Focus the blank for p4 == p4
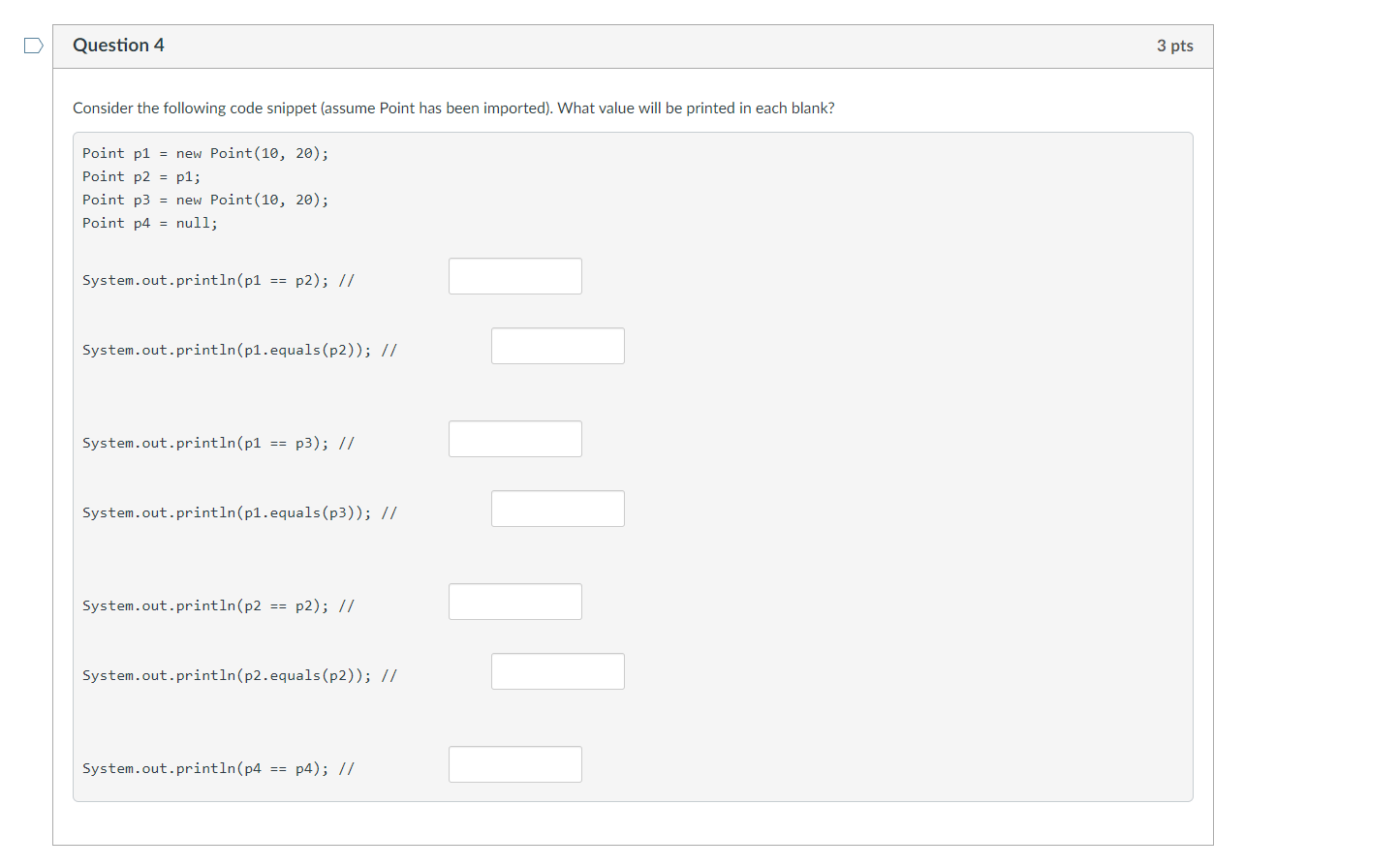The width and height of the screenshot is (1400, 867). 515,764
